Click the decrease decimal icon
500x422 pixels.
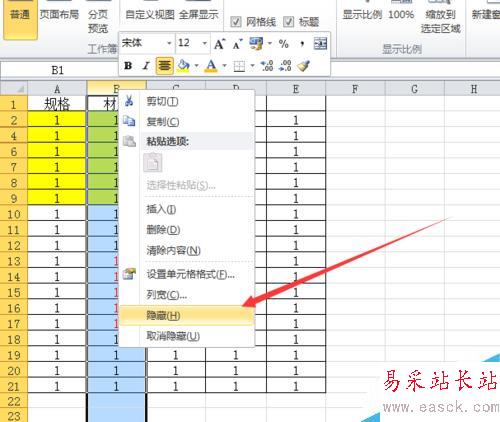pos(286,66)
